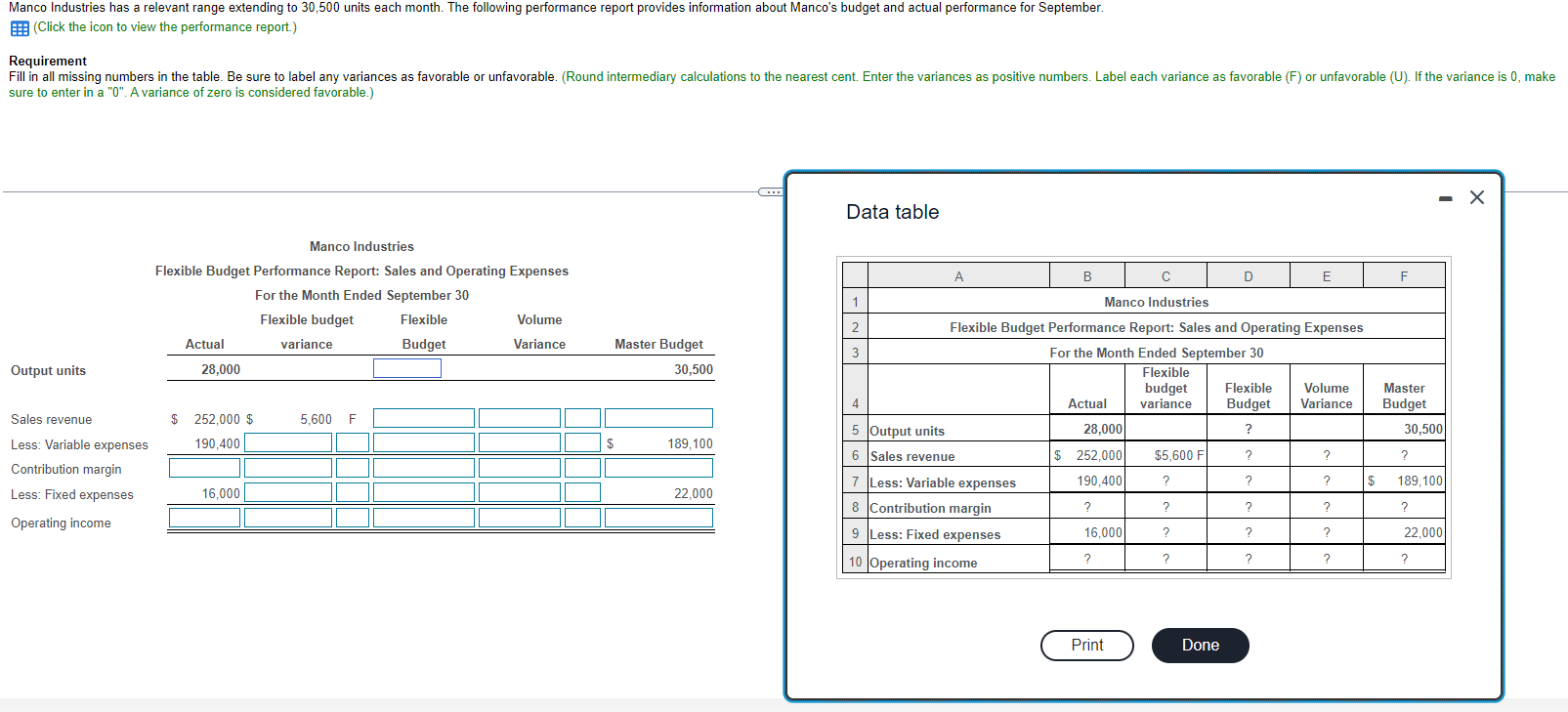Screen dimensions: 1568x712
Task: Click 'Sales revenue' row label in Data table
Action: click(912, 456)
